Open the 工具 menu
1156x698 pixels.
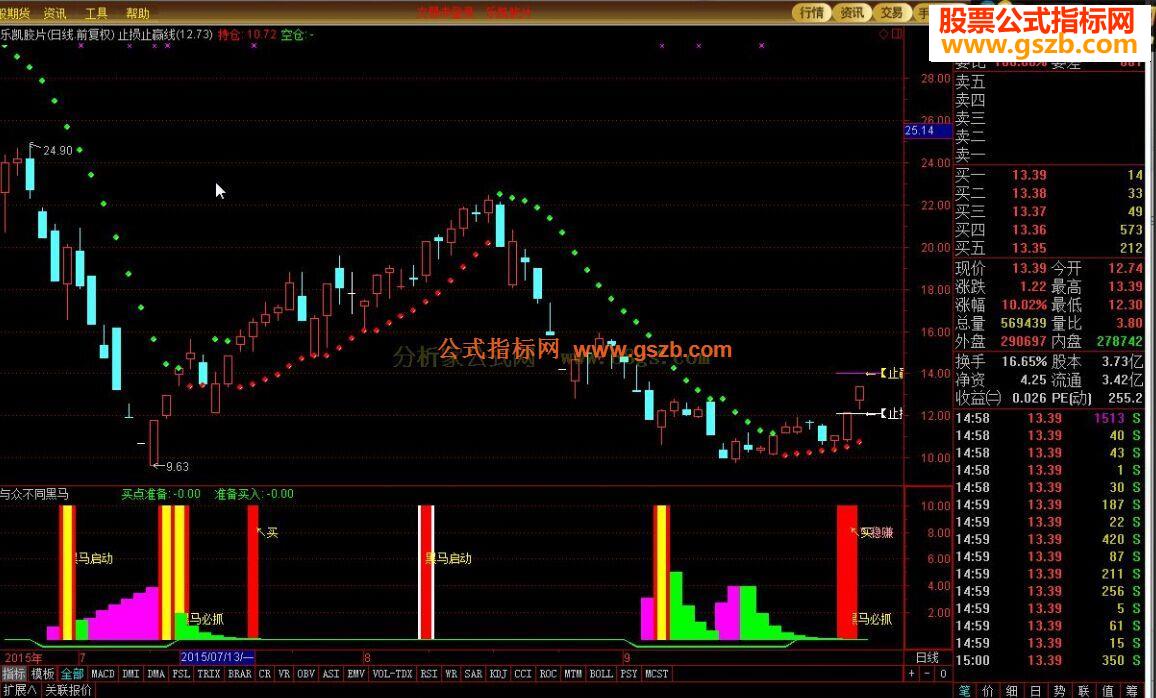(96, 13)
